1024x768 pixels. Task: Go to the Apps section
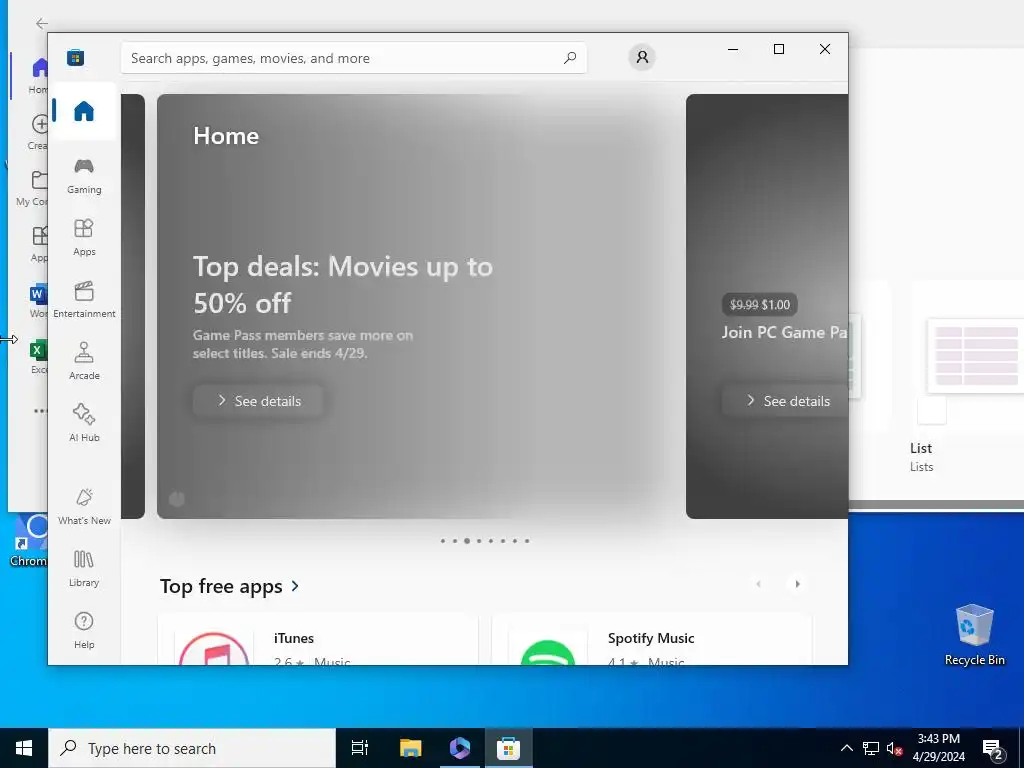pos(84,237)
